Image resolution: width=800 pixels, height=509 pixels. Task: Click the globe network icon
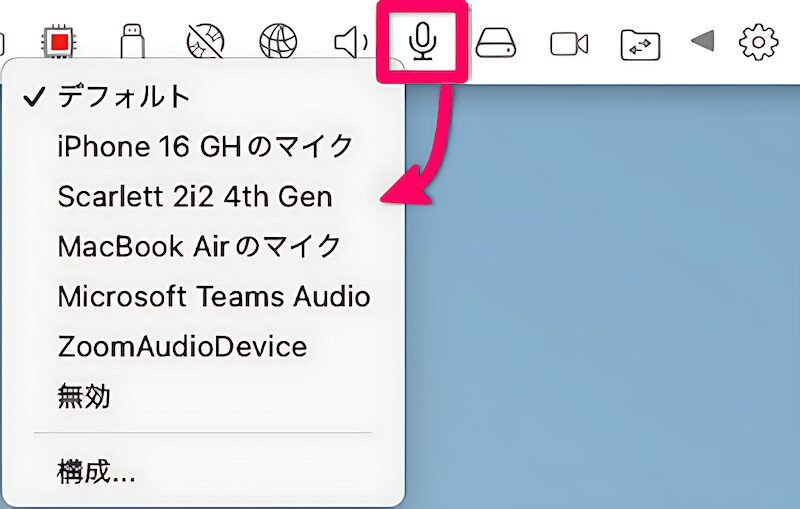click(x=278, y=41)
